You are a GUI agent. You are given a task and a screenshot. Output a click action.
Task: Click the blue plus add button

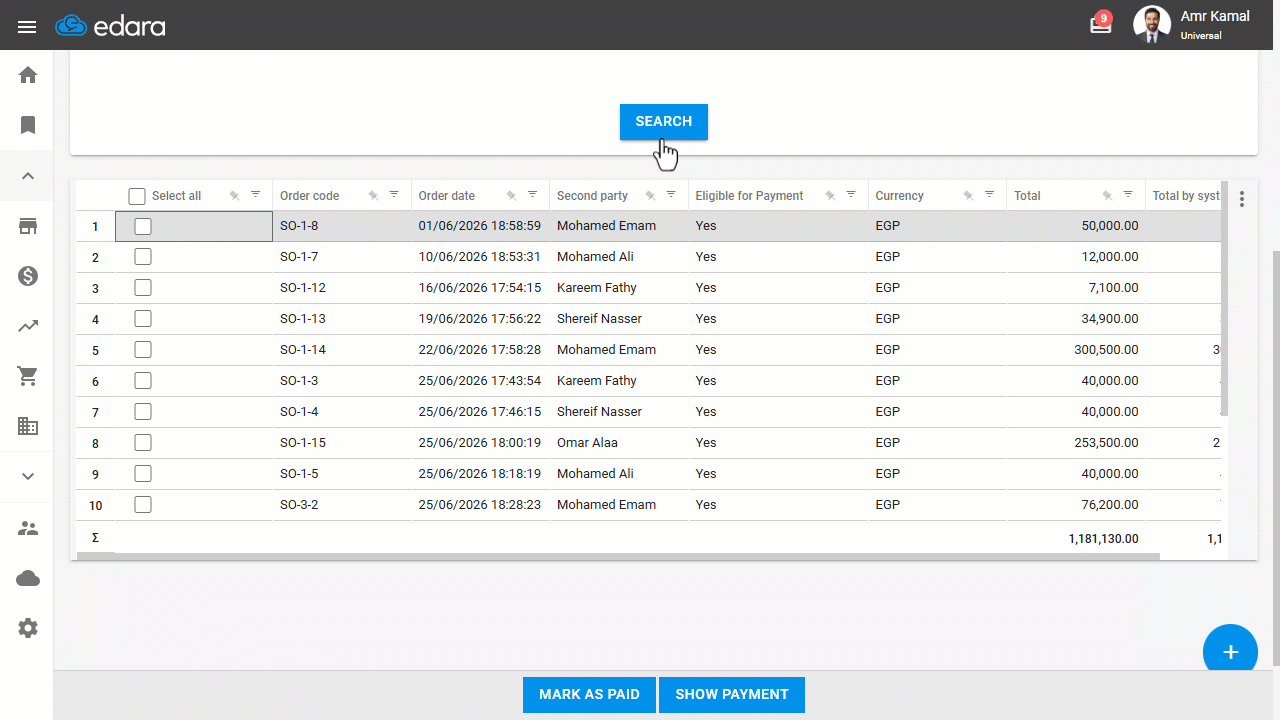(x=1230, y=652)
